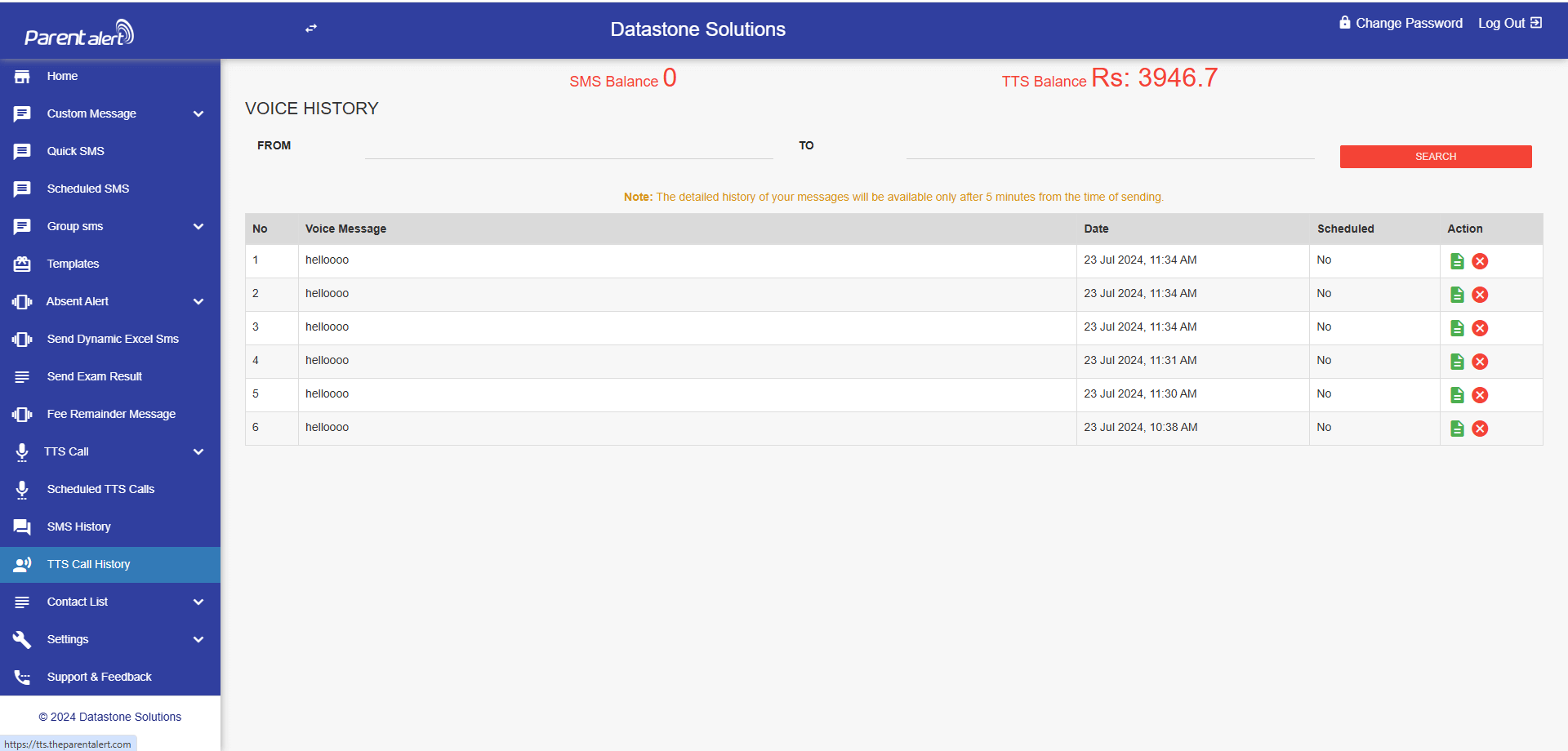This screenshot has width=1568, height=751.
Task: Open Scheduled TTS Calls page
Action: 110,490
